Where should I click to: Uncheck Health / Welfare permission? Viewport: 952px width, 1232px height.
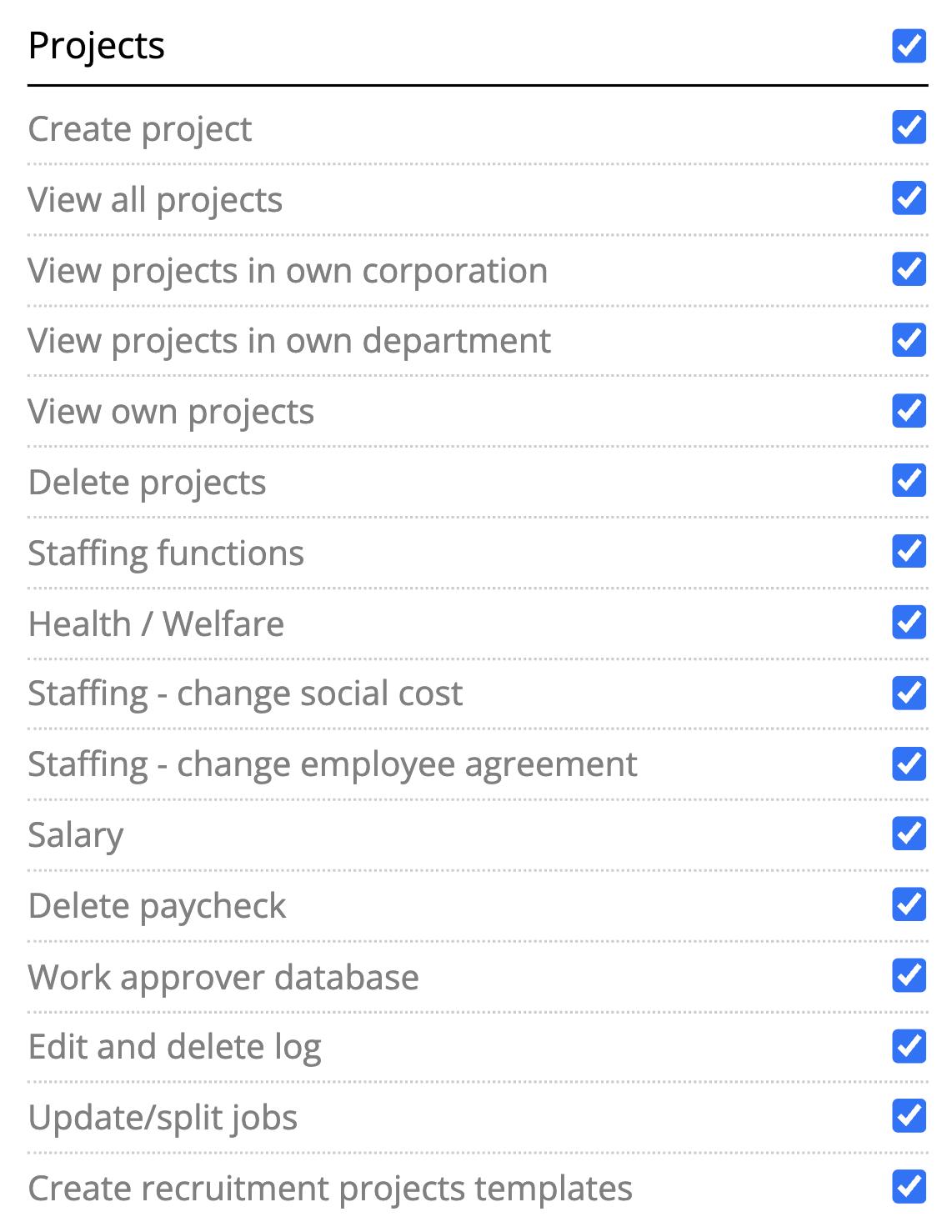click(909, 623)
